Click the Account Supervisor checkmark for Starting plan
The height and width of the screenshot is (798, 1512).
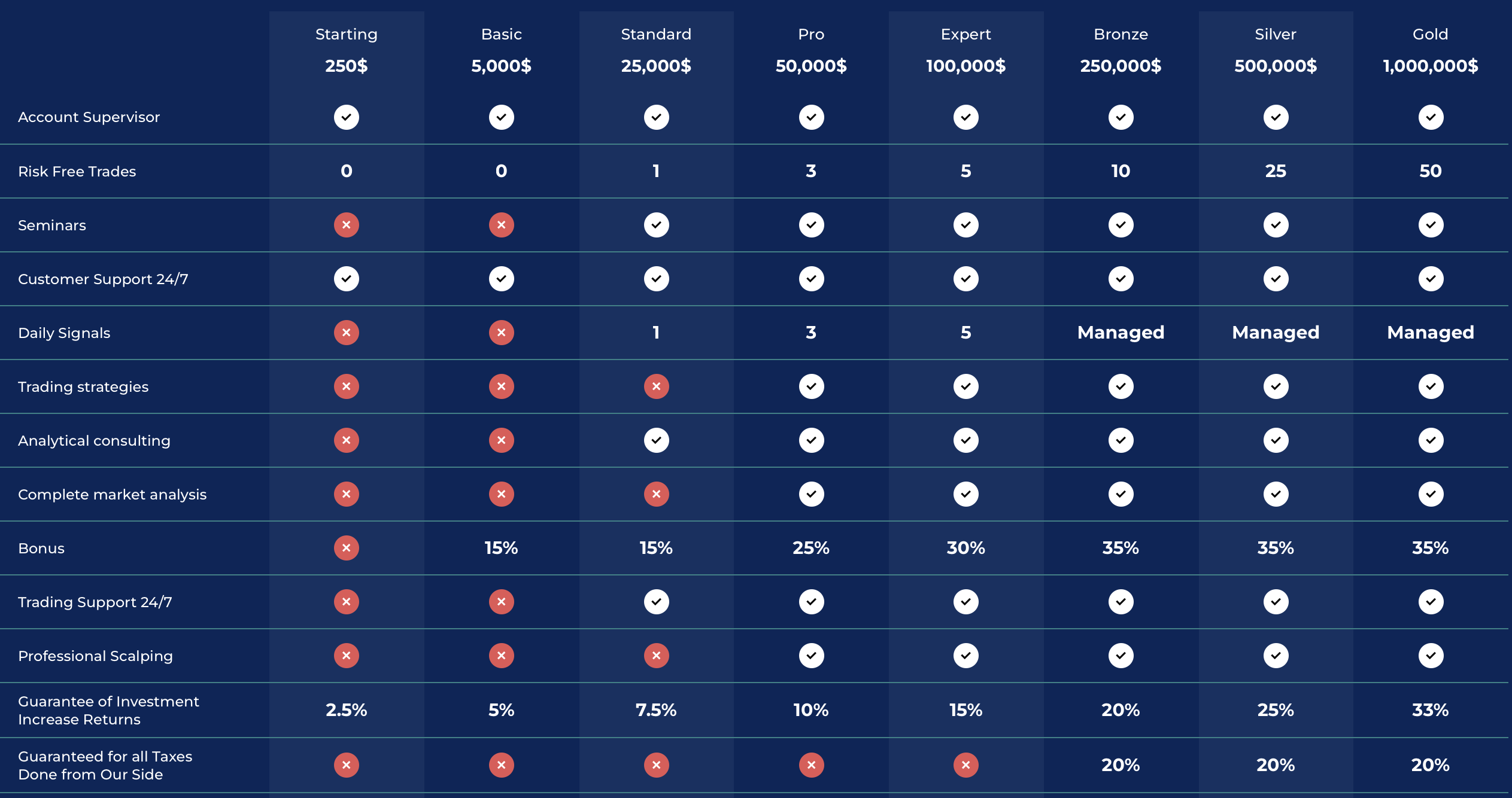pyautogui.click(x=347, y=117)
